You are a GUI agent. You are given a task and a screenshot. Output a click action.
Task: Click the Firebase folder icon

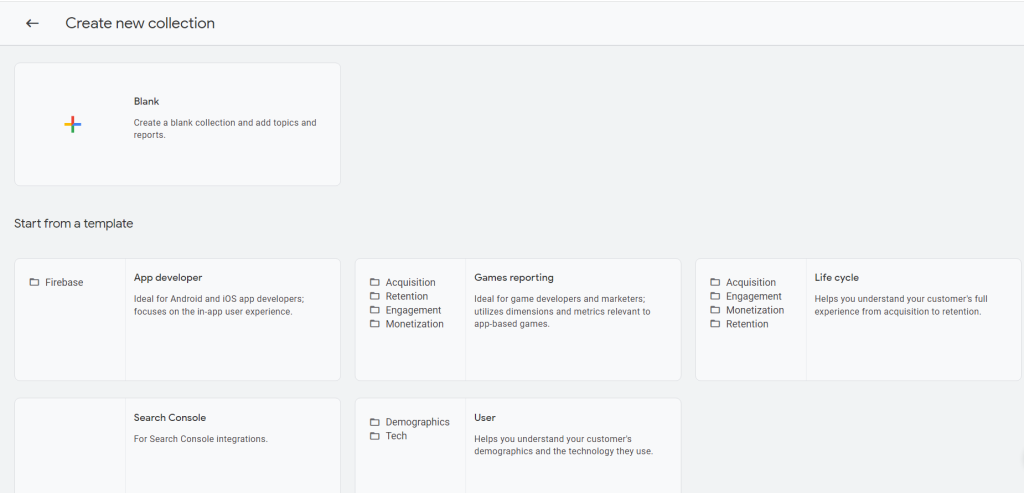34,283
